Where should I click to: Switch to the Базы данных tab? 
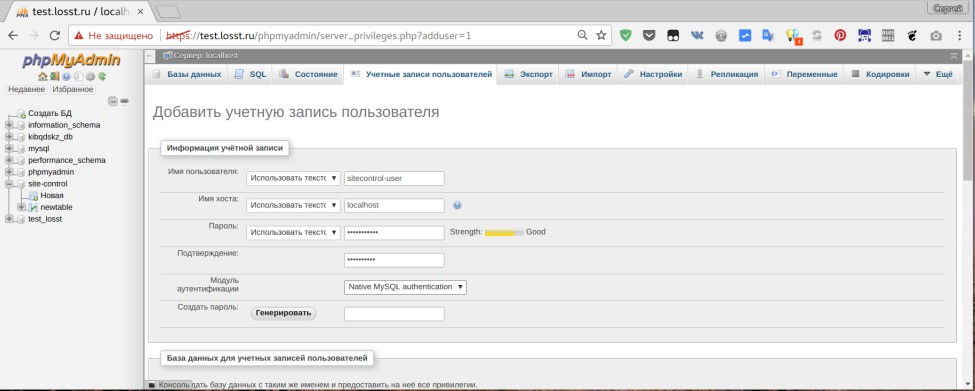pyautogui.click(x=187, y=74)
